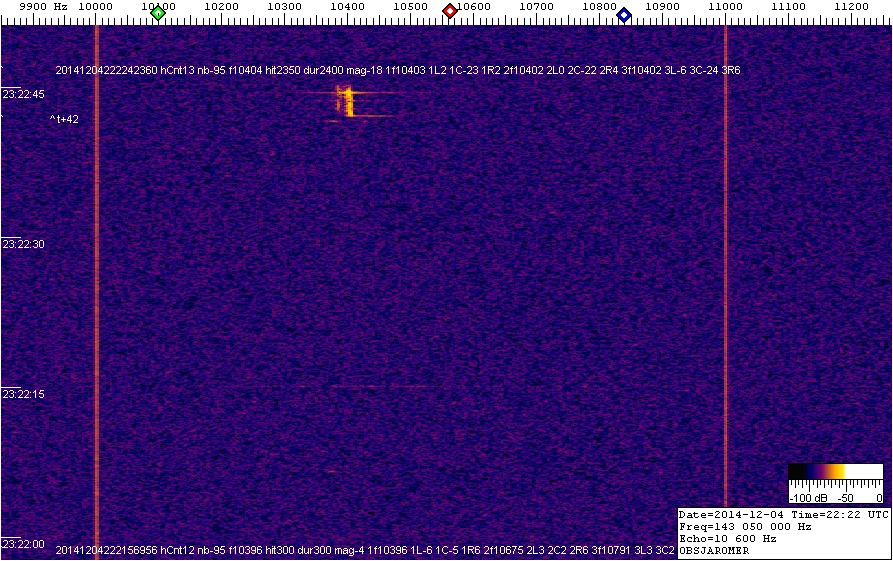This screenshot has height=561, width=893.
Task: Click the 23:22:00 time label
Action: [x=24, y=544]
